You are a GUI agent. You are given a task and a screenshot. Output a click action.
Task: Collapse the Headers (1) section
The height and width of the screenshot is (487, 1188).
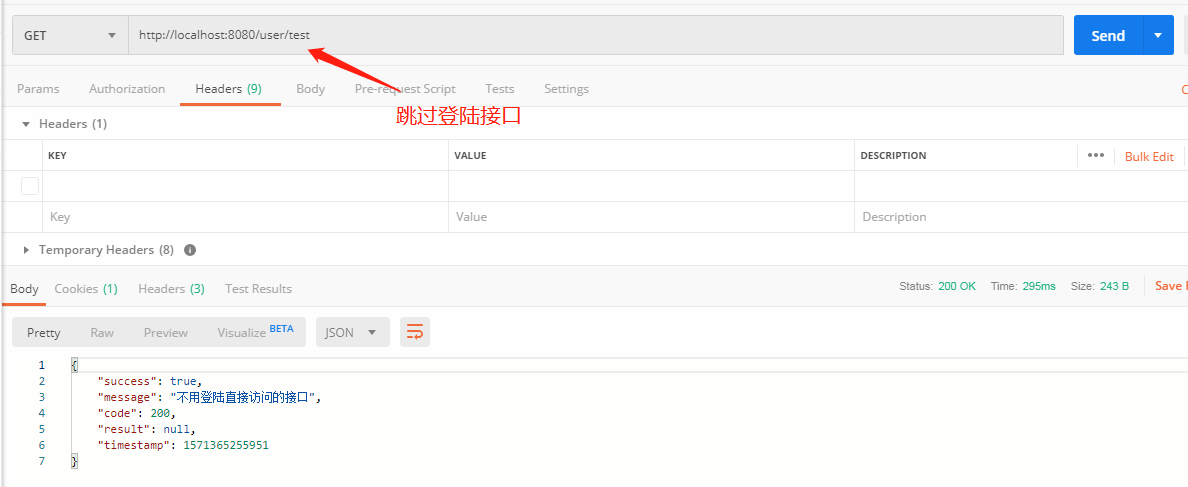click(x=27, y=123)
